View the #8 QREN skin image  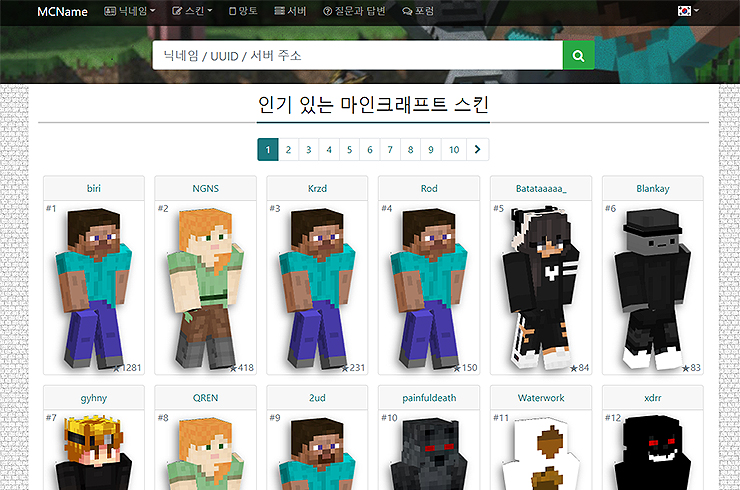pyautogui.click(x=206, y=453)
